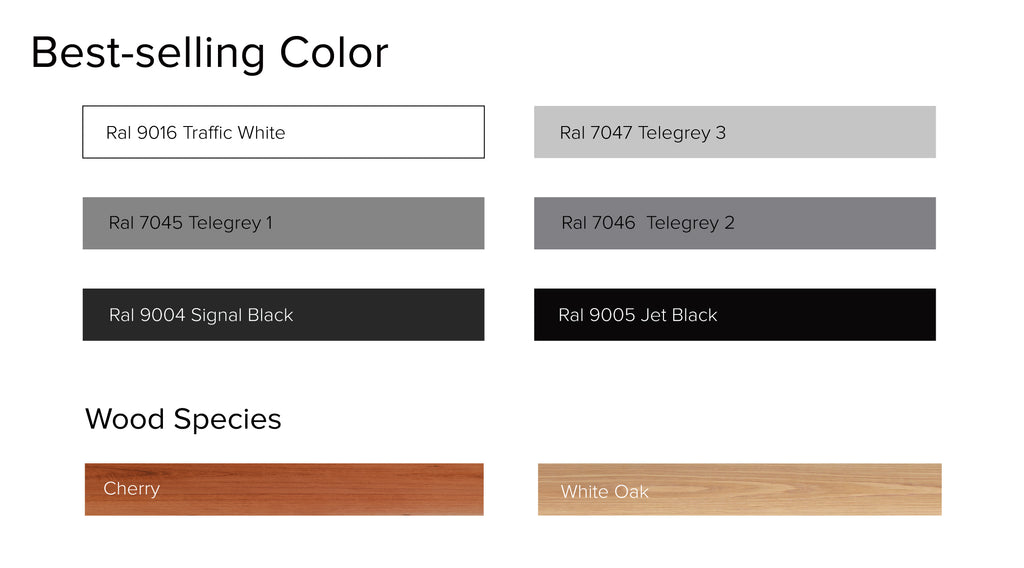Image resolution: width=1024 pixels, height=568 pixels.
Task: Click the "Telegrey 3" label text
Action: point(682,133)
